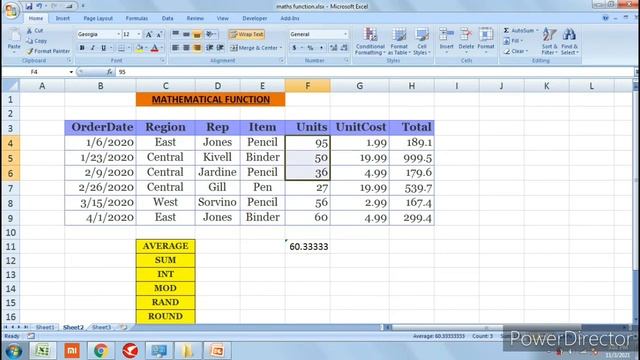Decrease the font size

pos(159,35)
